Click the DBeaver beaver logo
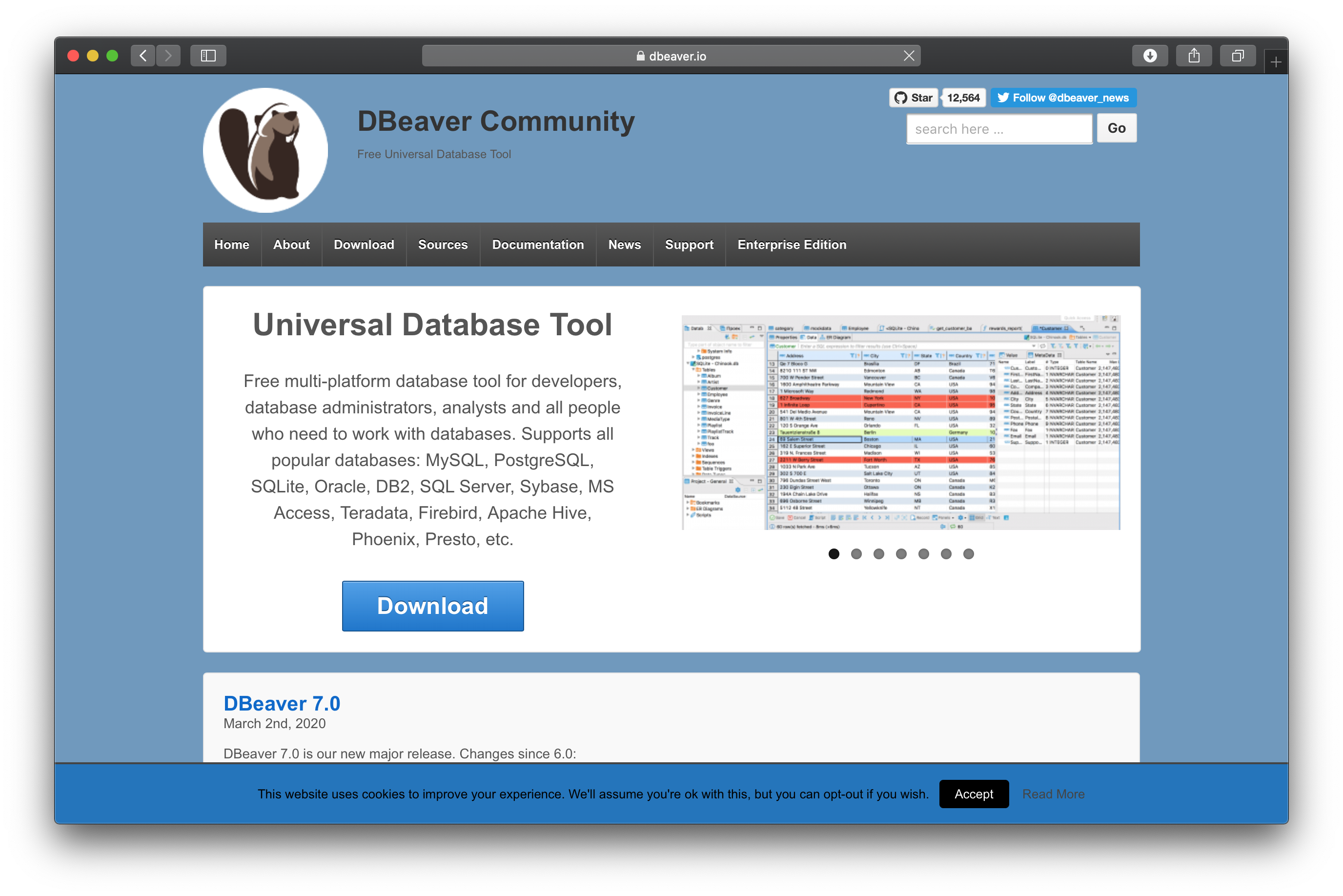The height and width of the screenshot is (896, 1343). tap(265, 150)
